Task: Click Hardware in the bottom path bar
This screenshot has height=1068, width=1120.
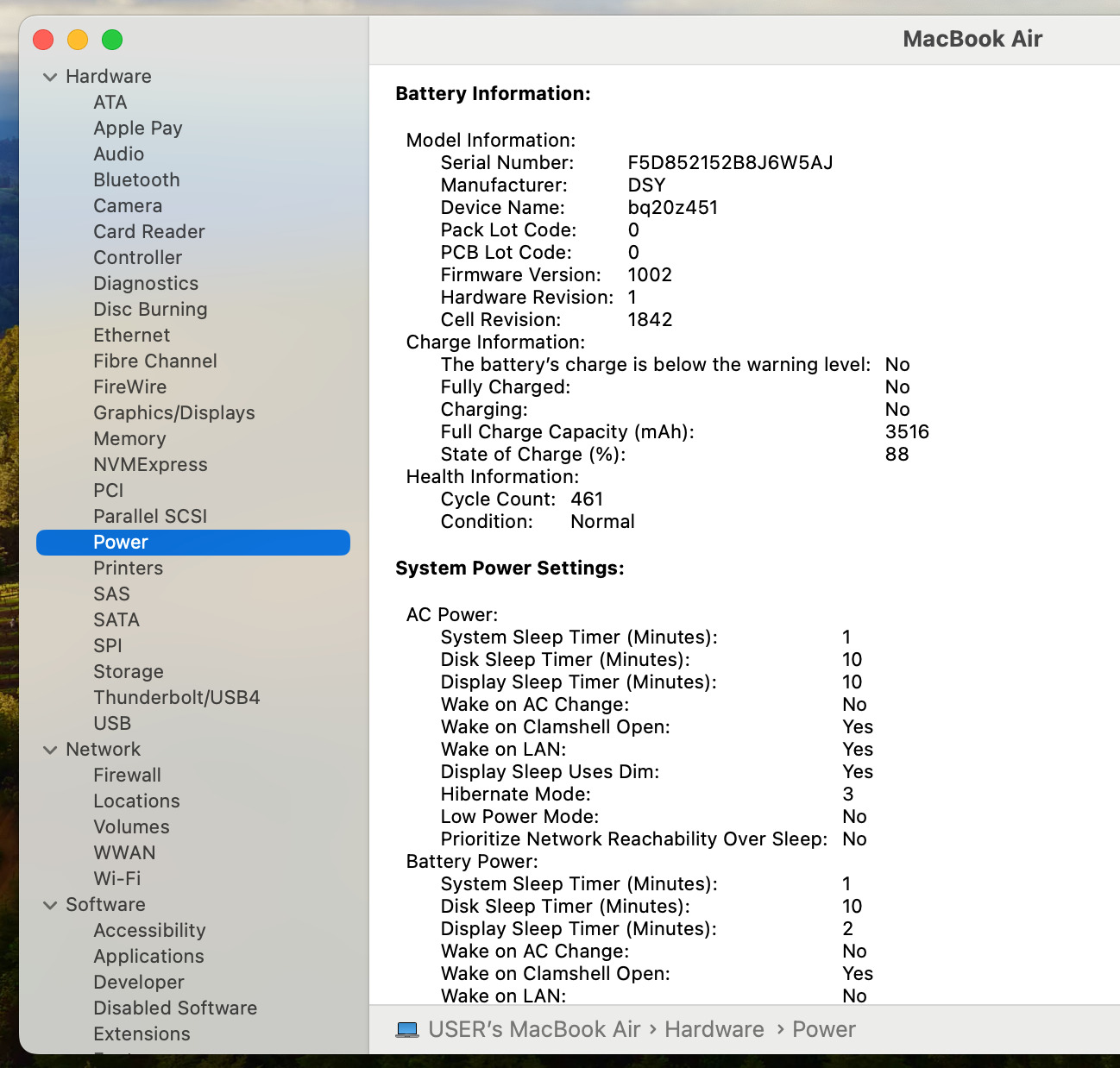Action: click(714, 1030)
